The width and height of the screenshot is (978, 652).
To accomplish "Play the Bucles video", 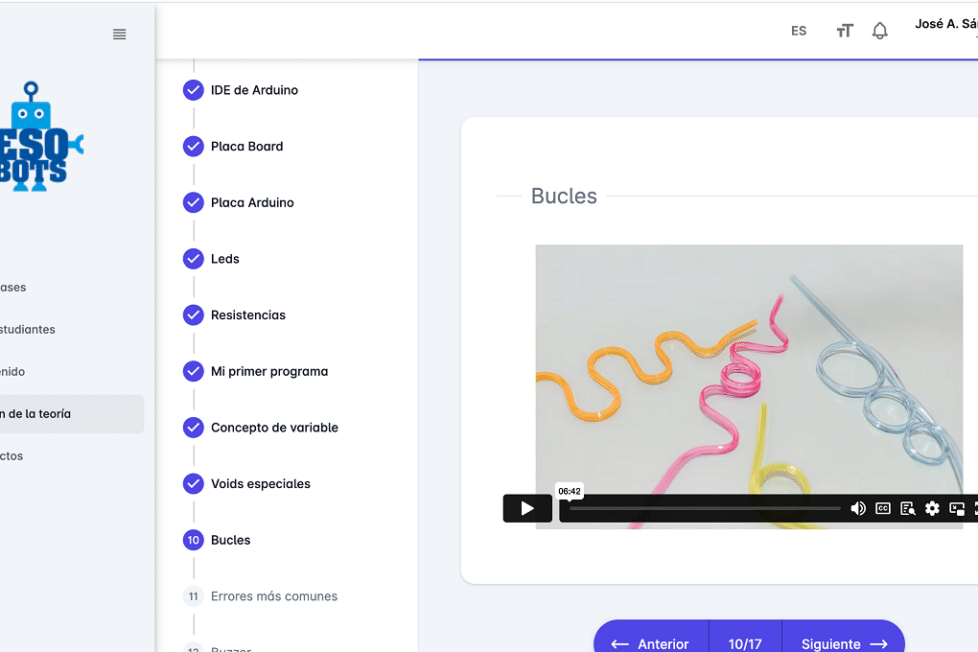I will [527, 508].
